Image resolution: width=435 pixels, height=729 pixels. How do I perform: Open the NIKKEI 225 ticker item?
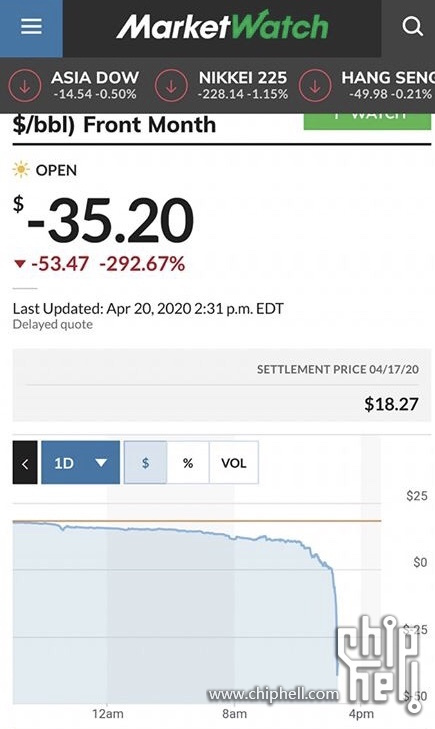pos(243,85)
